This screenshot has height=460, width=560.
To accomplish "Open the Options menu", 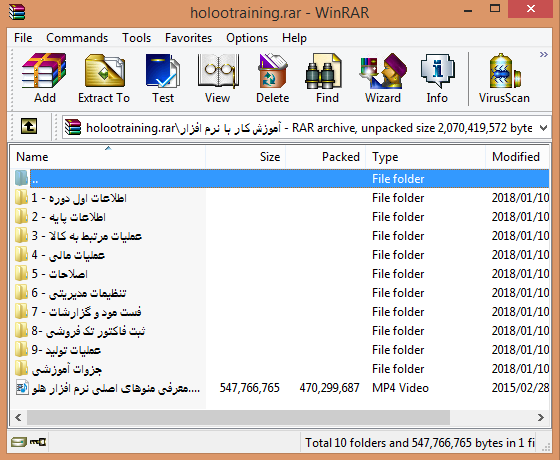I will (x=247, y=38).
